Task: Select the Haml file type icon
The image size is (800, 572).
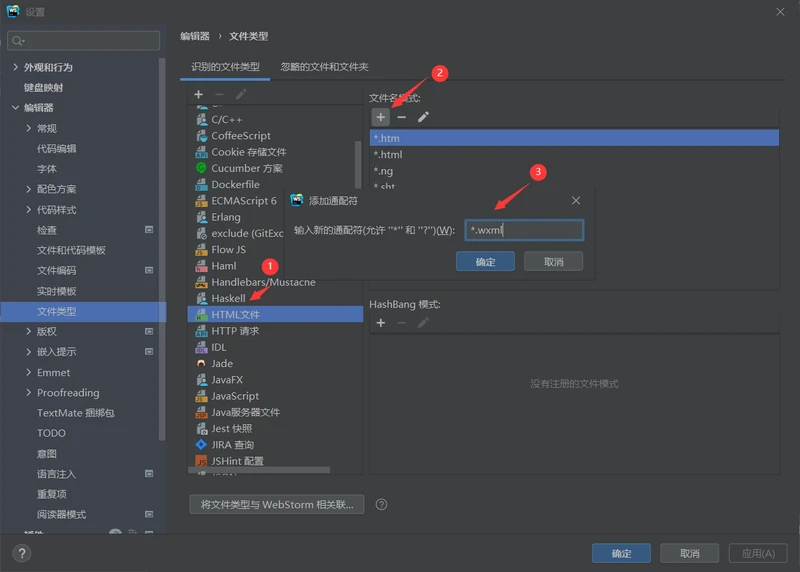Action: [x=202, y=266]
